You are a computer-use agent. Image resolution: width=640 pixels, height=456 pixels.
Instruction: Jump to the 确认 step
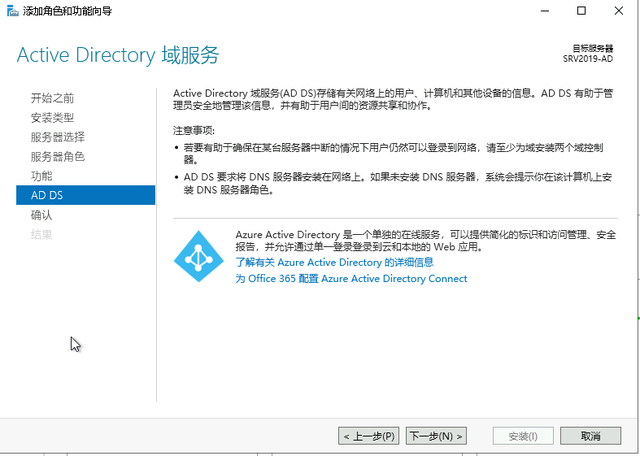42,215
